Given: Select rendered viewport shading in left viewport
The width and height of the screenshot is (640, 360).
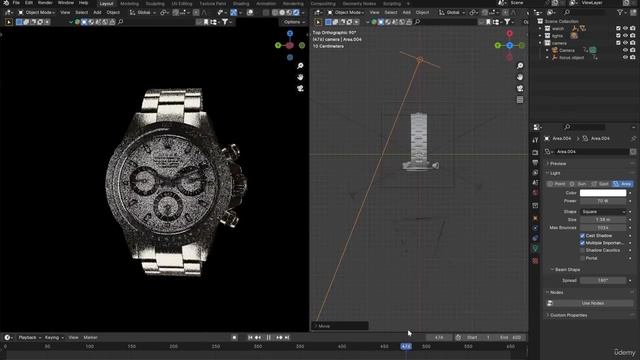Looking at the screenshot, I should tap(296, 13).
